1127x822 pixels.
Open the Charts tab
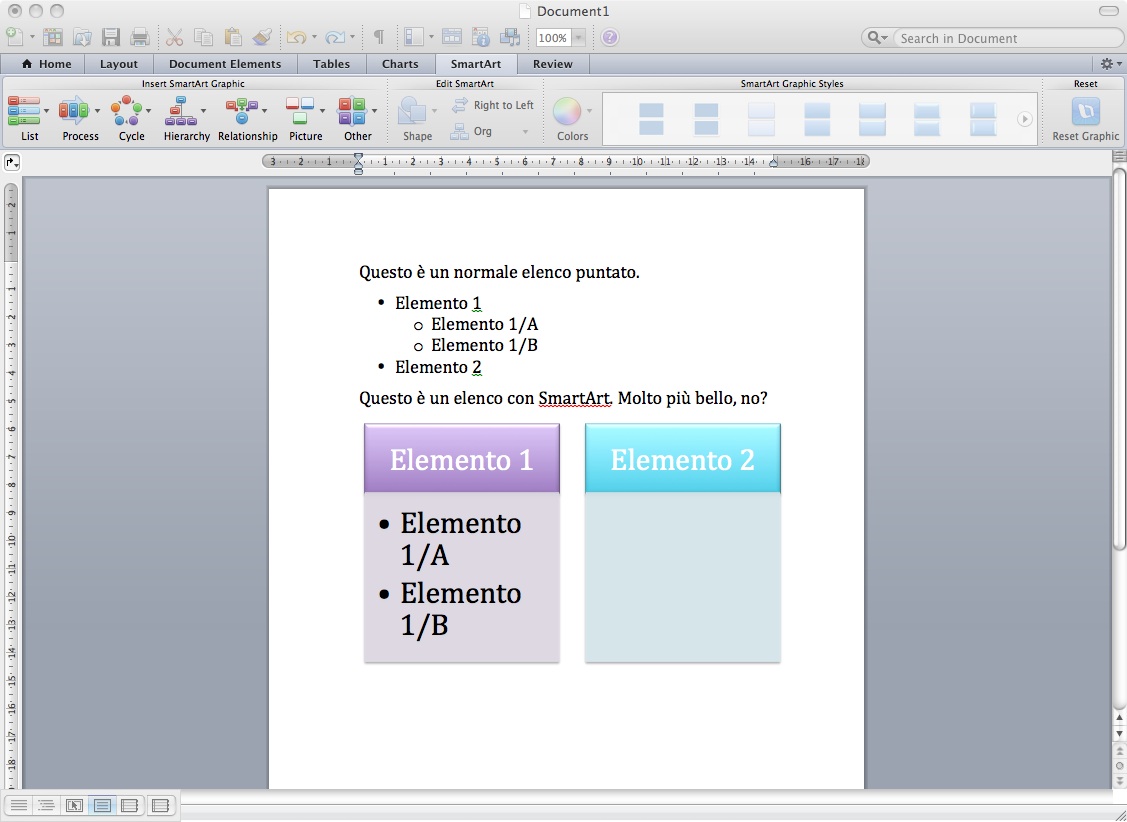400,64
